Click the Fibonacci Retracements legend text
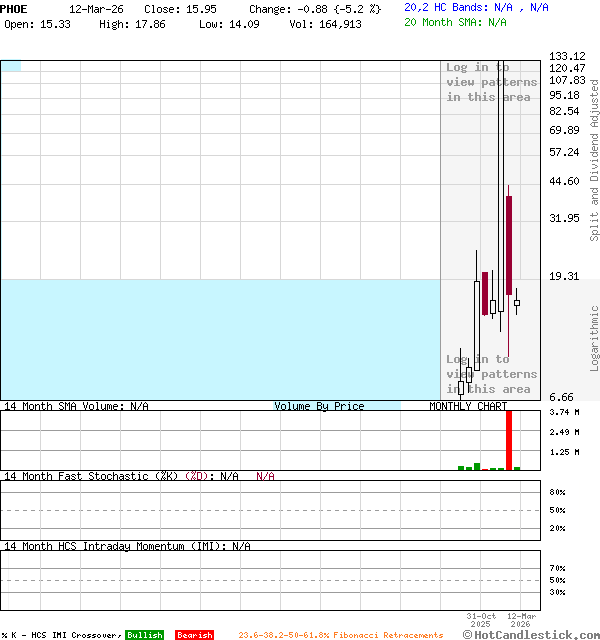The image size is (600, 640). (x=340, y=635)
